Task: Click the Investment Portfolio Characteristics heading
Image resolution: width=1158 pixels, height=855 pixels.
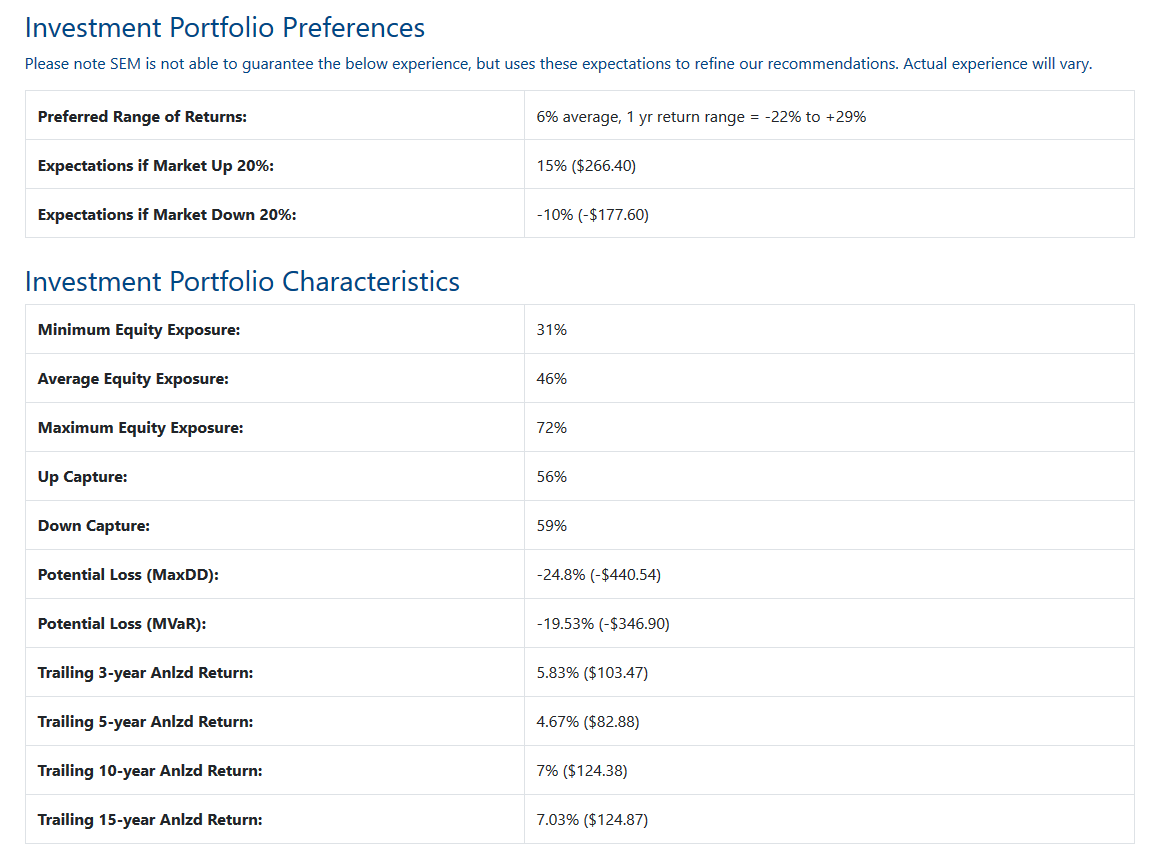Action: (x=242, y=281)
